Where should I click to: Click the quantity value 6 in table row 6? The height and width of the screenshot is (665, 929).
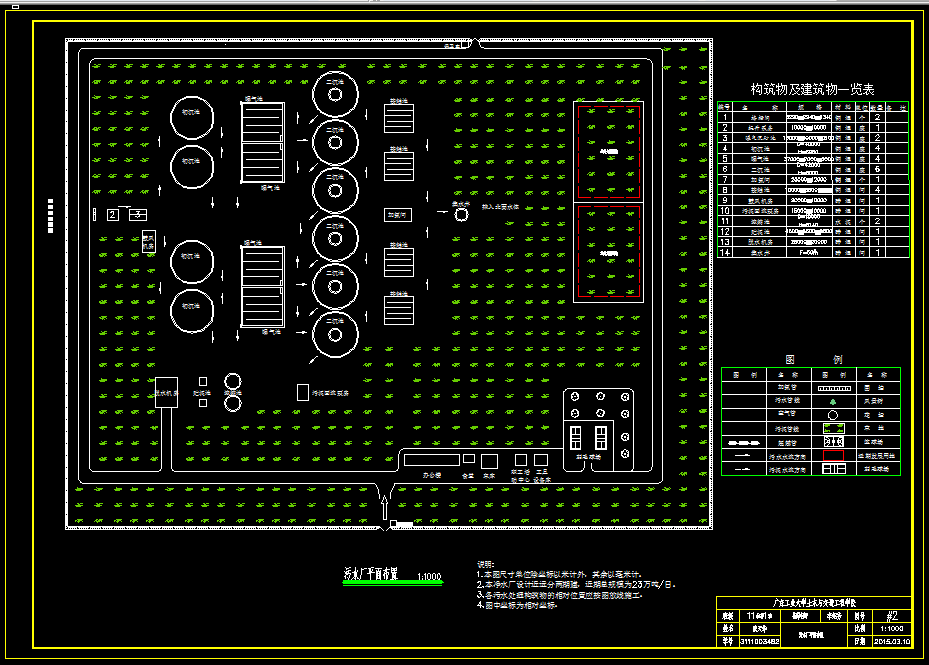877,169
